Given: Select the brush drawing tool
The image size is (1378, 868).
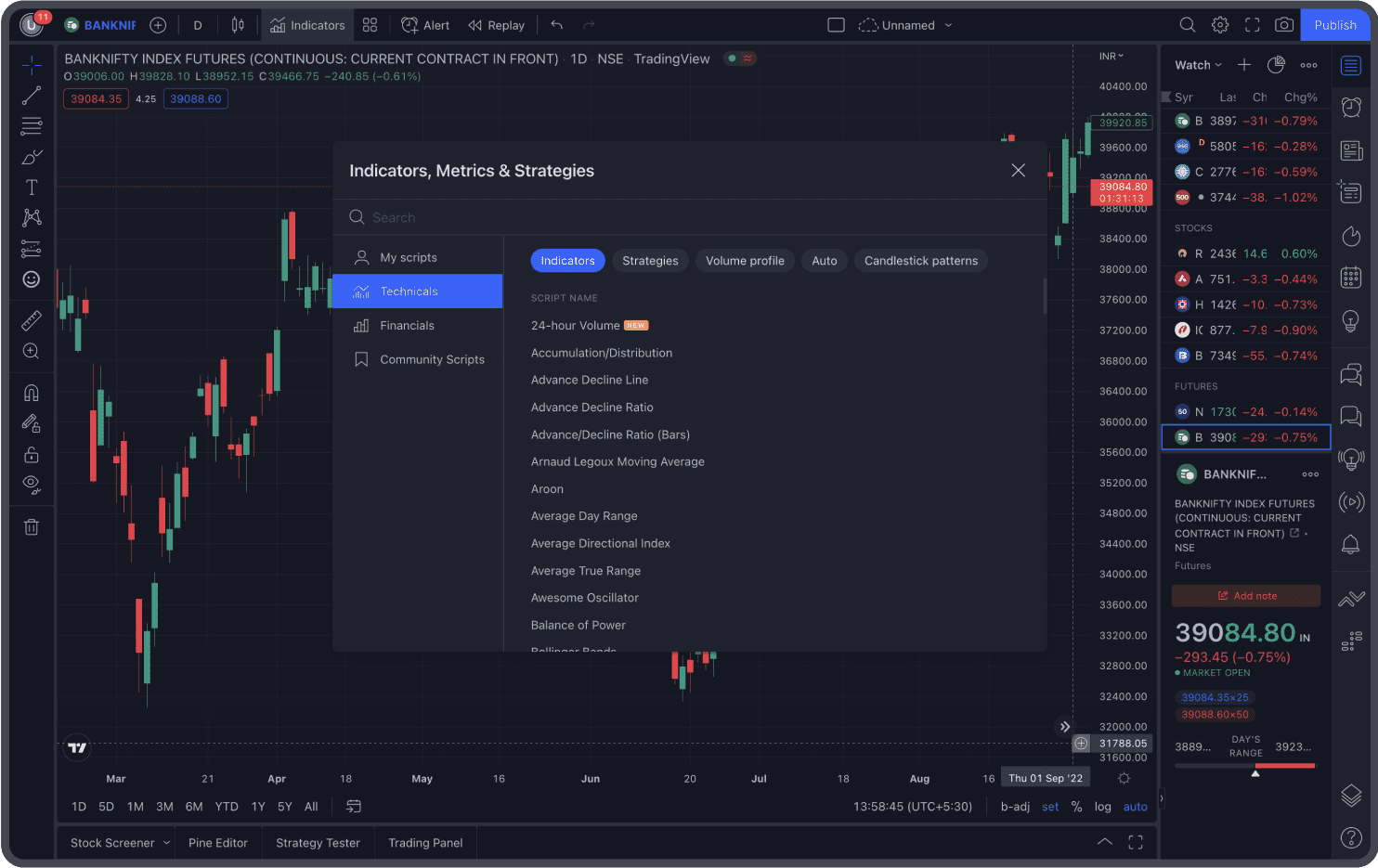Looking at the screenshot, I should click(32, 157).
